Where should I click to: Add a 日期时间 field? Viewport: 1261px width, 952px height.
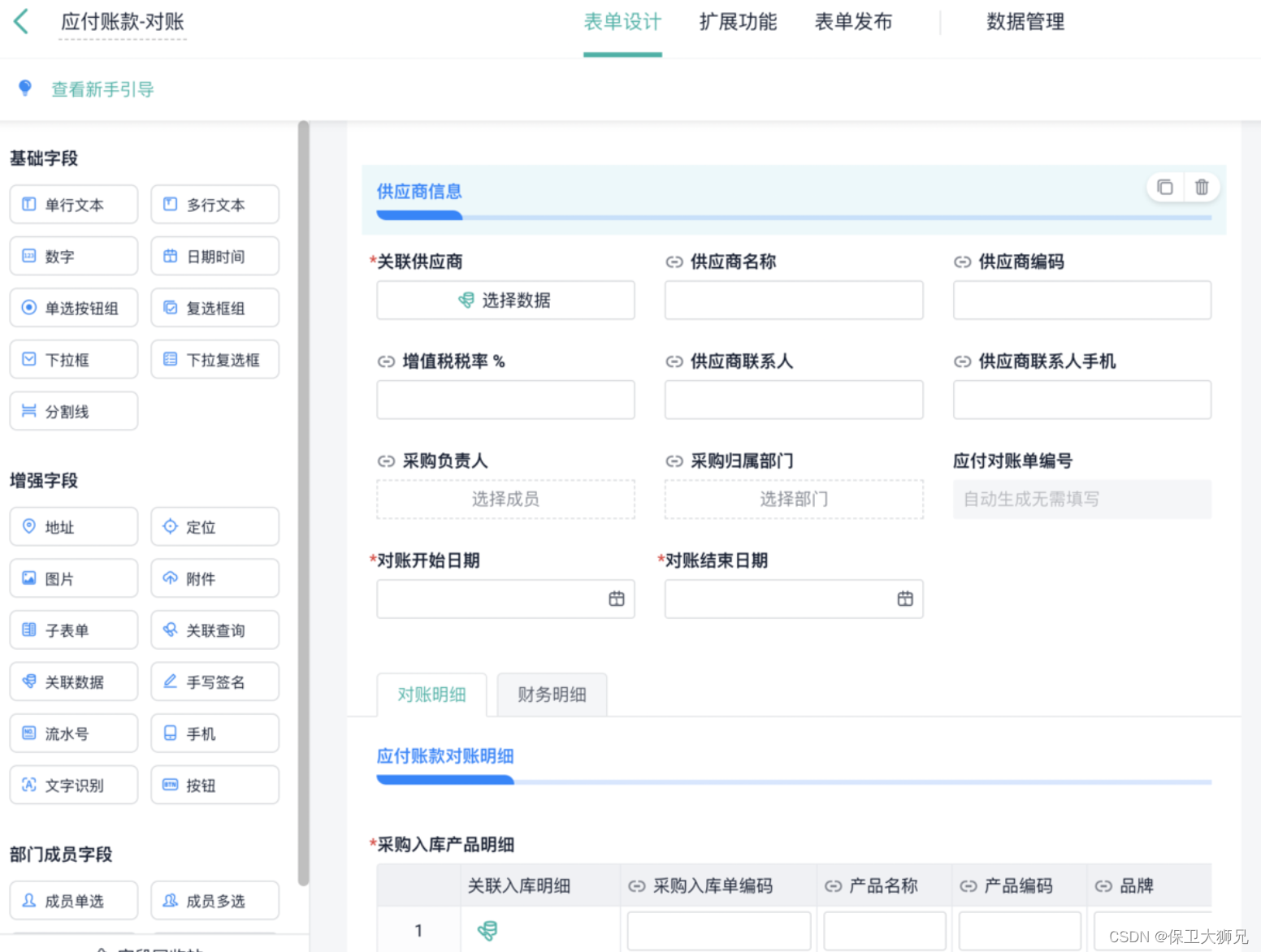pyautogui.click(x=215, y=257)
